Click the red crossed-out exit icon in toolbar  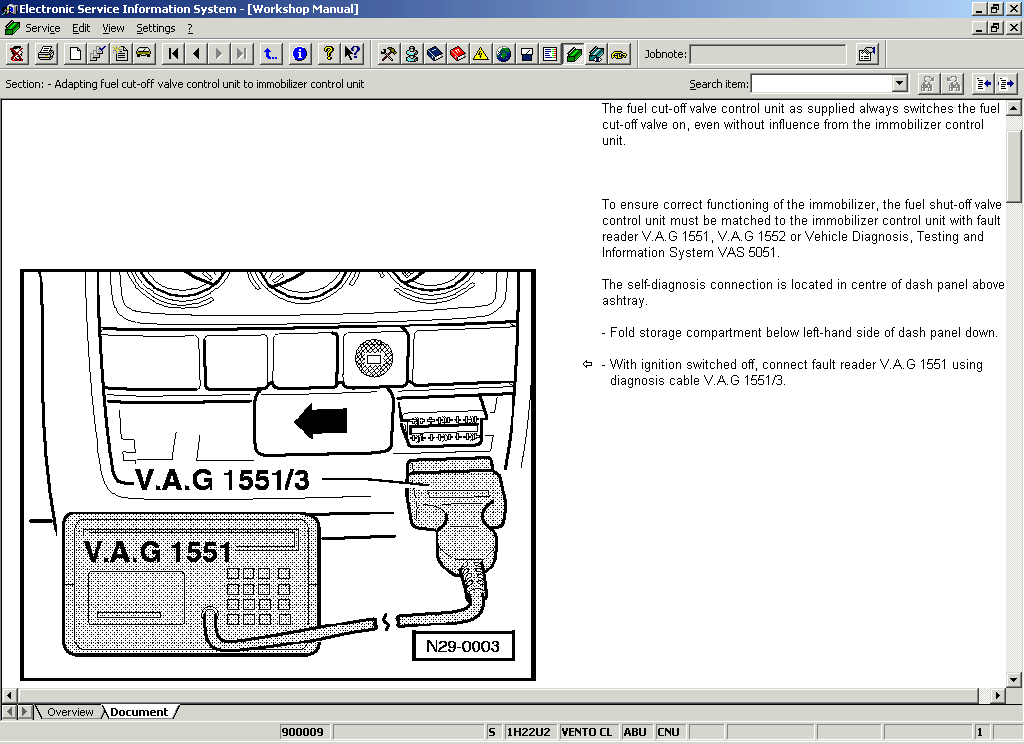click(17, 54)
